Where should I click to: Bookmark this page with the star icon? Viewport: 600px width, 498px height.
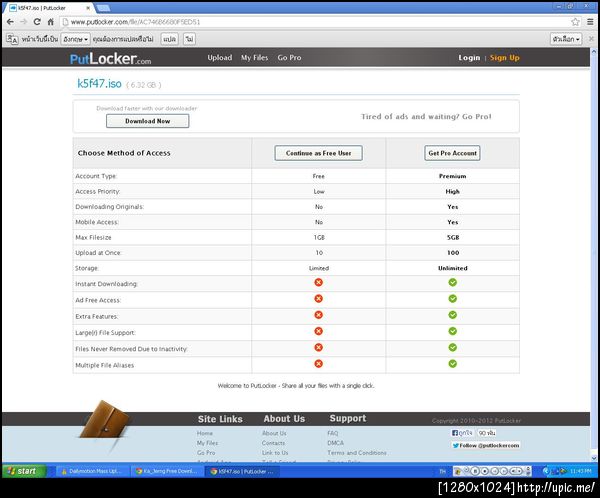(576, 22)
